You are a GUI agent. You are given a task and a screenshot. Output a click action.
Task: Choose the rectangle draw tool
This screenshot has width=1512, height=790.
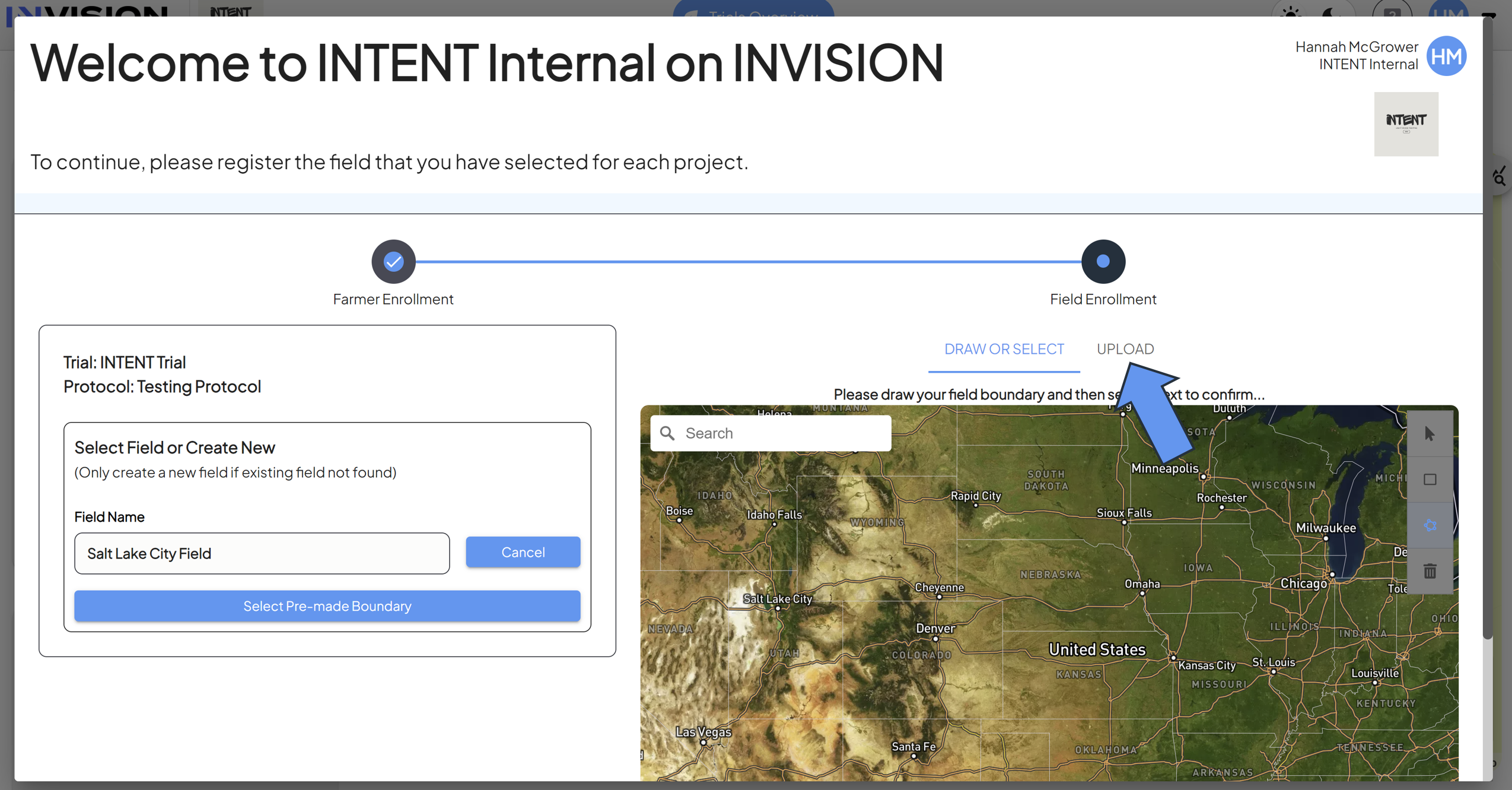[x=1430, y=479]
